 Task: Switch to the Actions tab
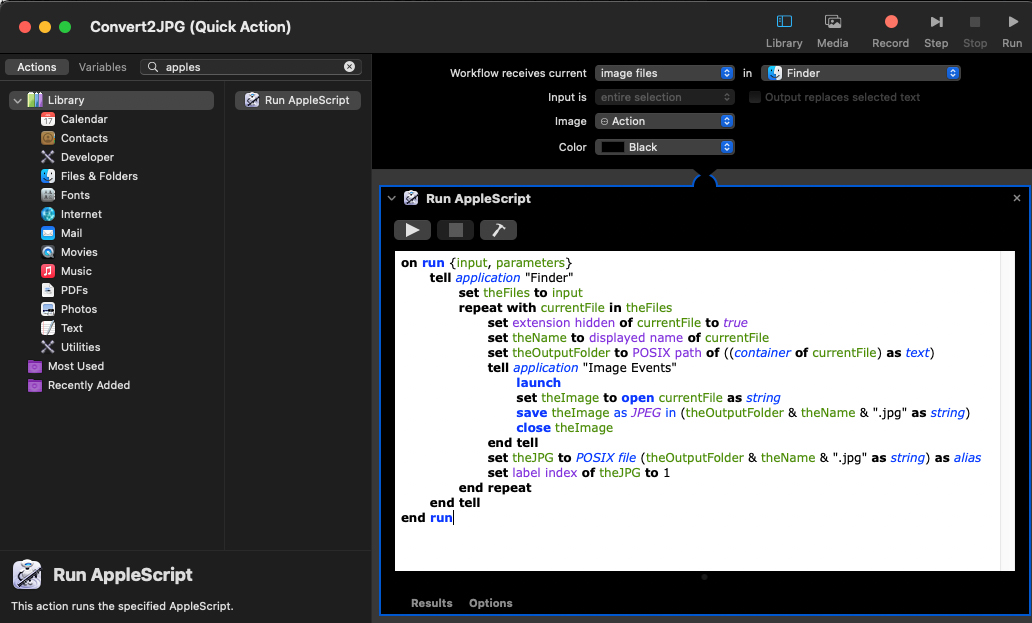tap(37, 67)
